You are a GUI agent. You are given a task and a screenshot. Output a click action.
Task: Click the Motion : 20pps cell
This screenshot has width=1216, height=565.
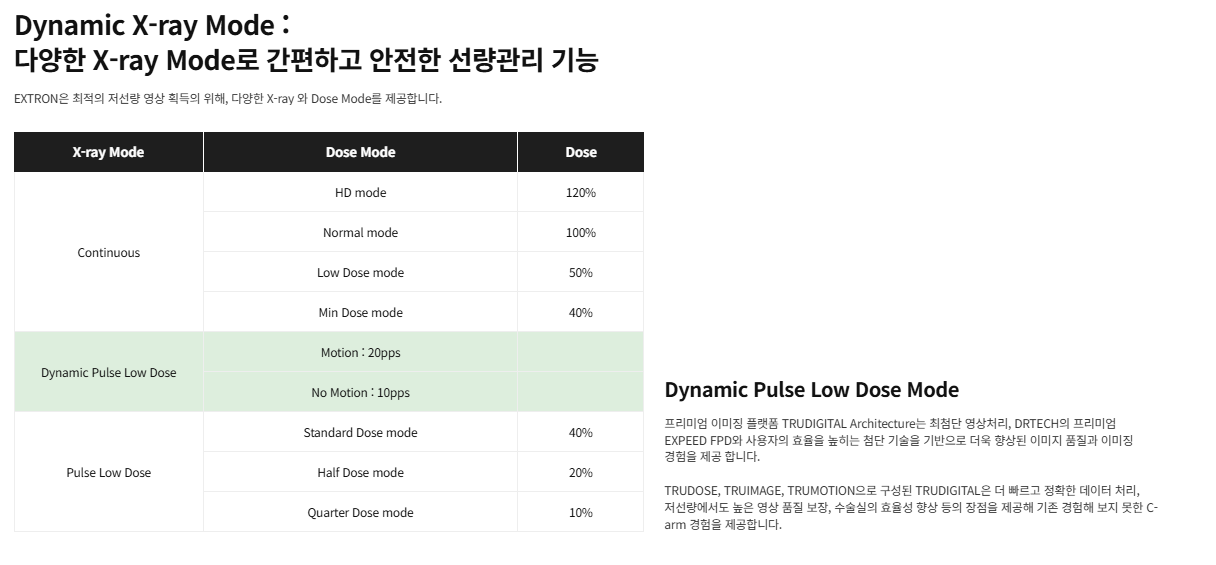click(361, 352)
